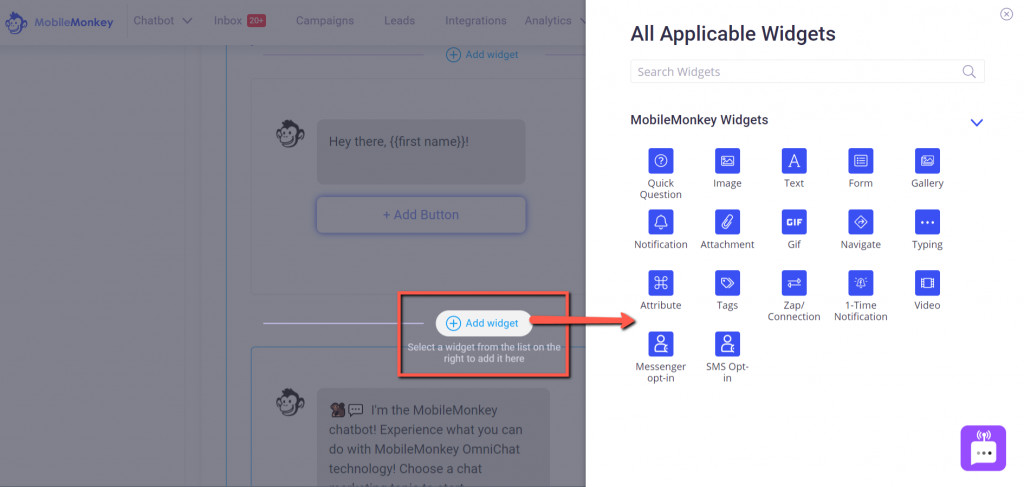Viewport: 1024px width, 487px height.
Task: Focus the Search Widgets field
Action: (796, 72)
